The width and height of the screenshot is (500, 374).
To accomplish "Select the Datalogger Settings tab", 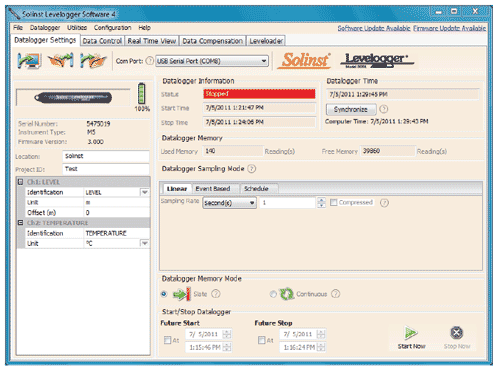I will [45, 40].
